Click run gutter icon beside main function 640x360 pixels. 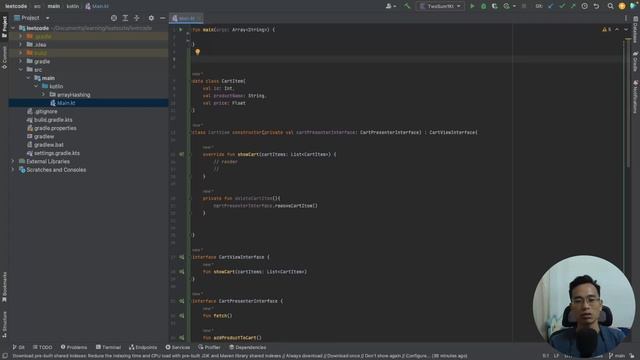[x=181, y=30]
